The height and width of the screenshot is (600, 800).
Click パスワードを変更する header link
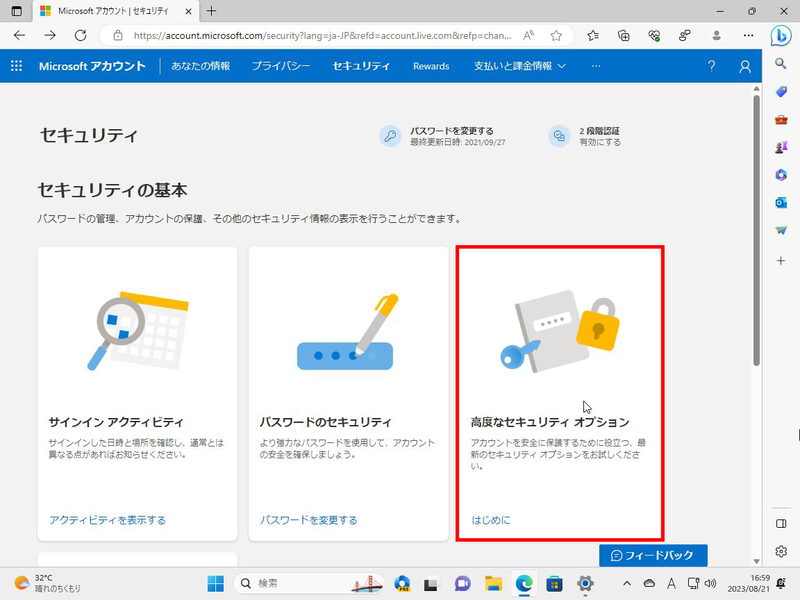tap(452, 131)
